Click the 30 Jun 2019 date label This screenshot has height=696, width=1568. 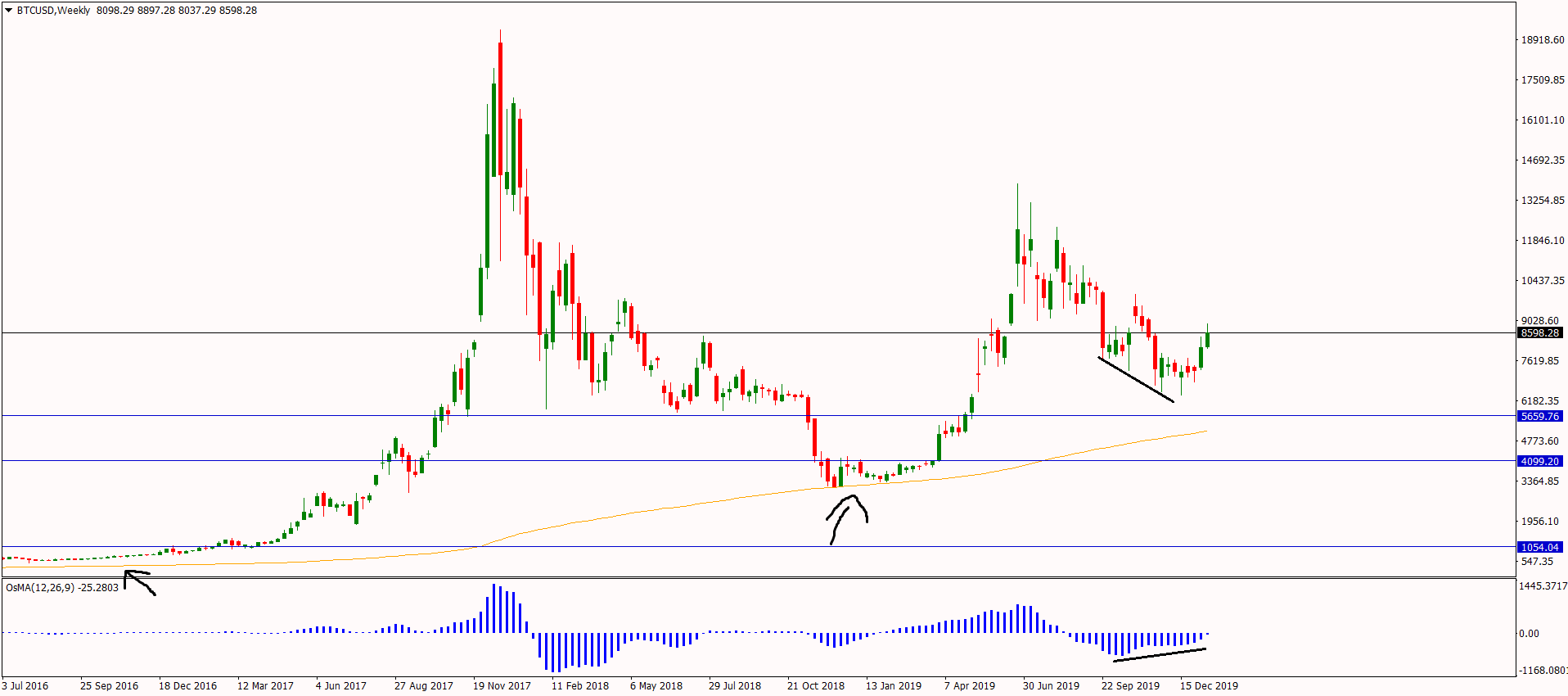coord(1051,685)
